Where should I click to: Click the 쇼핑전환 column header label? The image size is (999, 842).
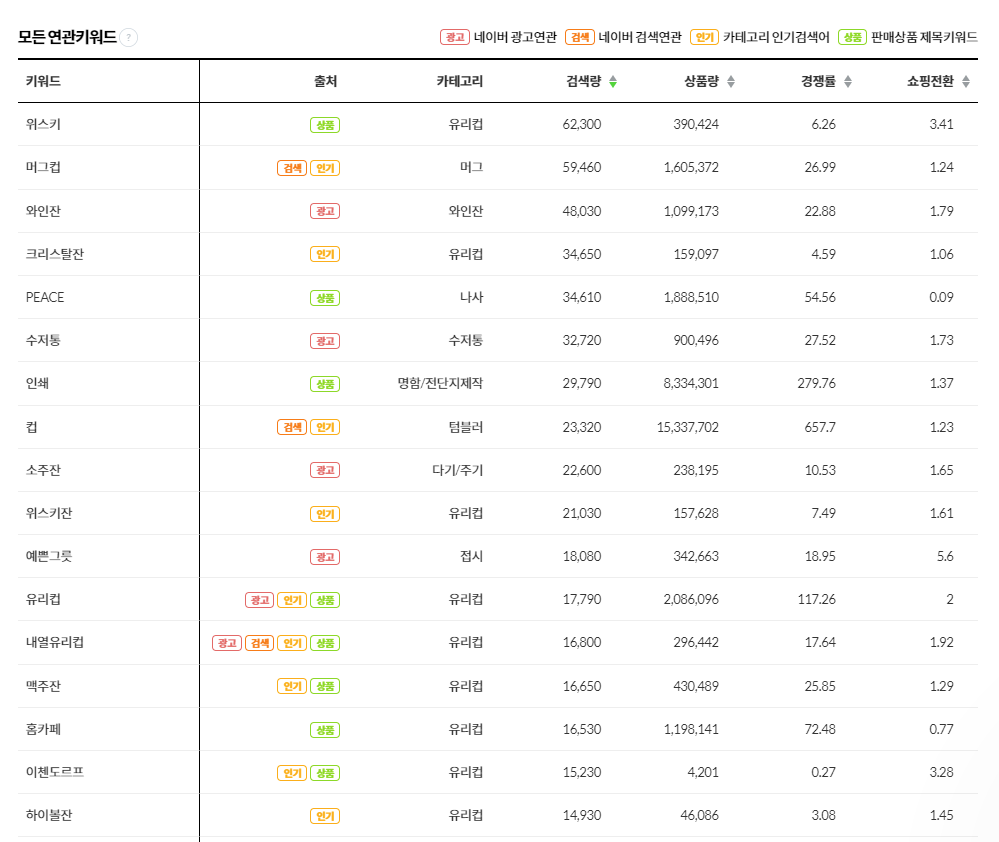930,81
